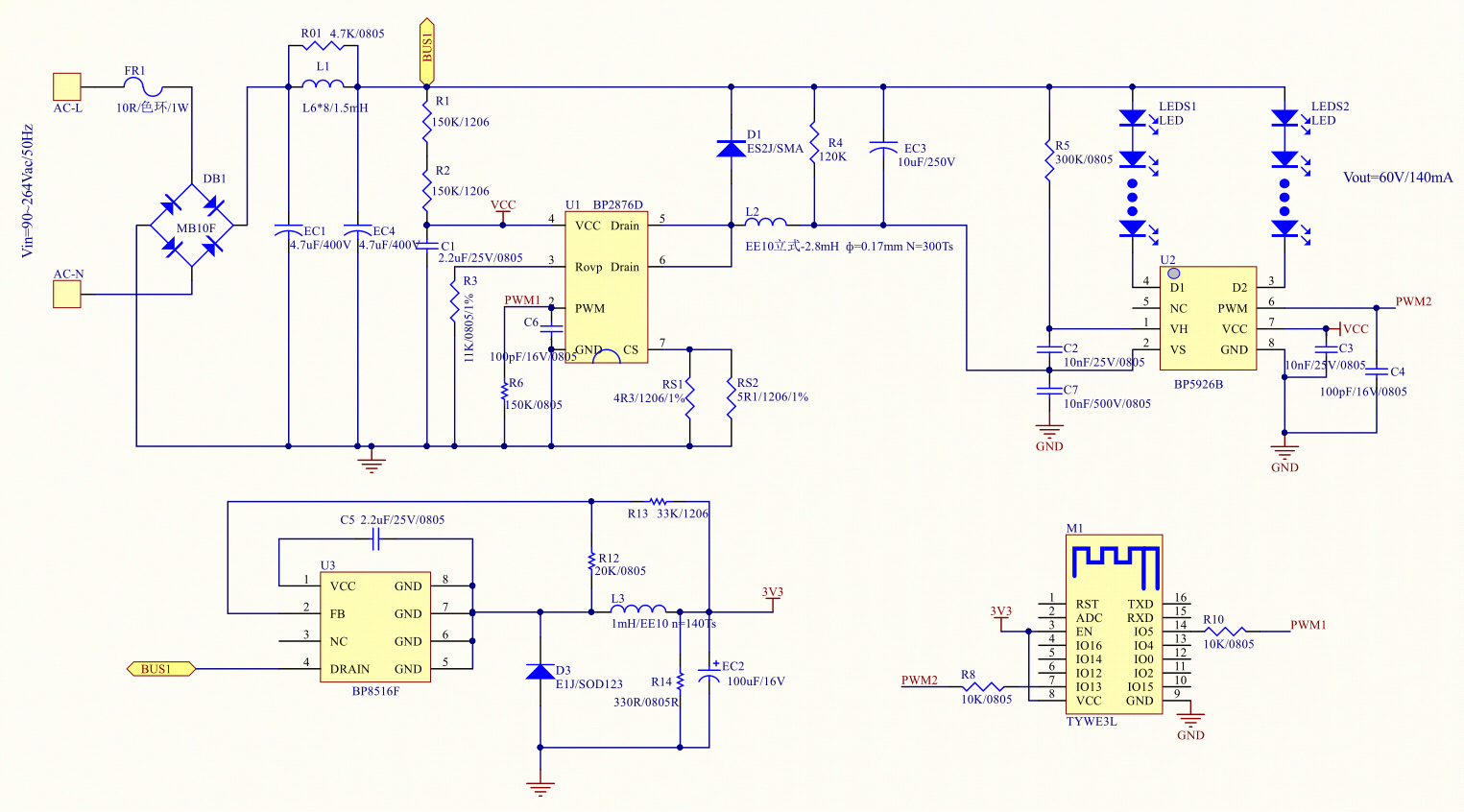Image resolution: width=1464 pixels, height=812 pixels.
Task: Click the 'E1J/SOD123' diode value text
Action: click(589, 684)
